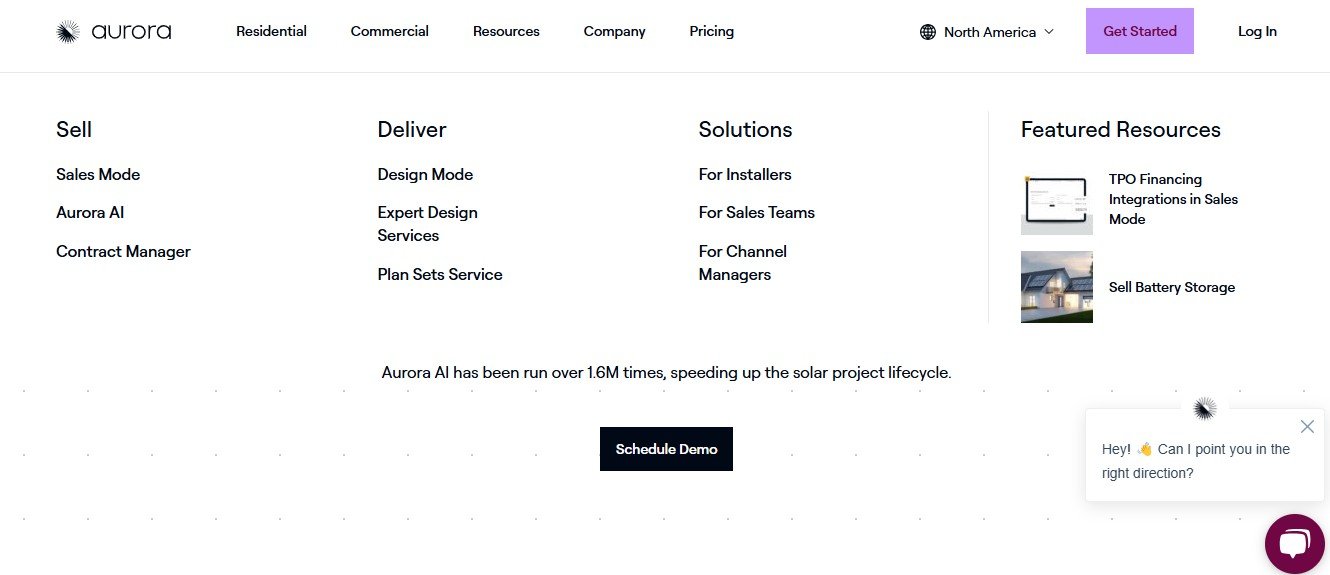Click the Log In link
The image size is (1330, 575).
pyautogui.click(x=1257, y=31)
